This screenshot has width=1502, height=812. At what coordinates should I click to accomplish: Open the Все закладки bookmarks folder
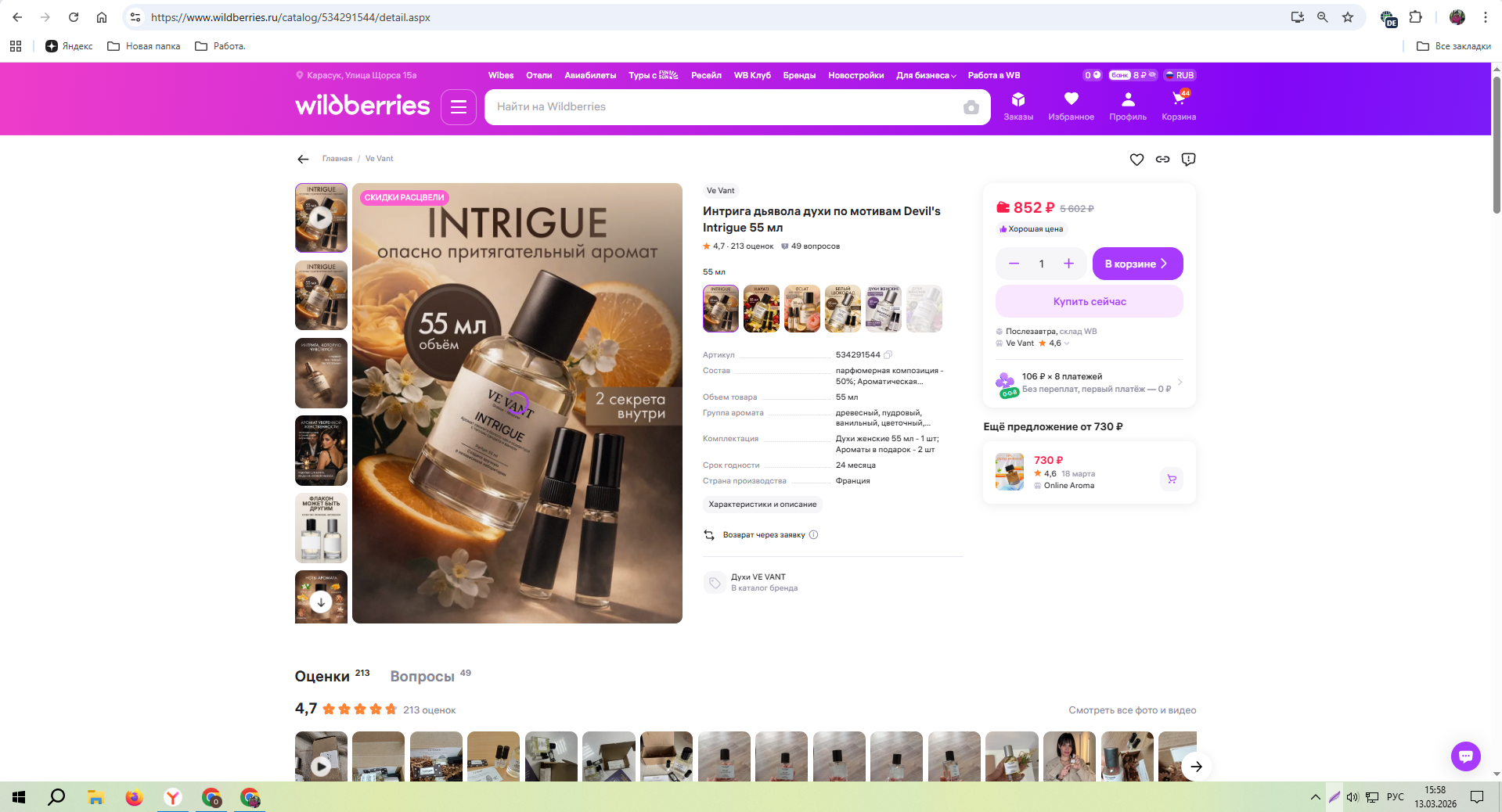tap(1453, 46)
